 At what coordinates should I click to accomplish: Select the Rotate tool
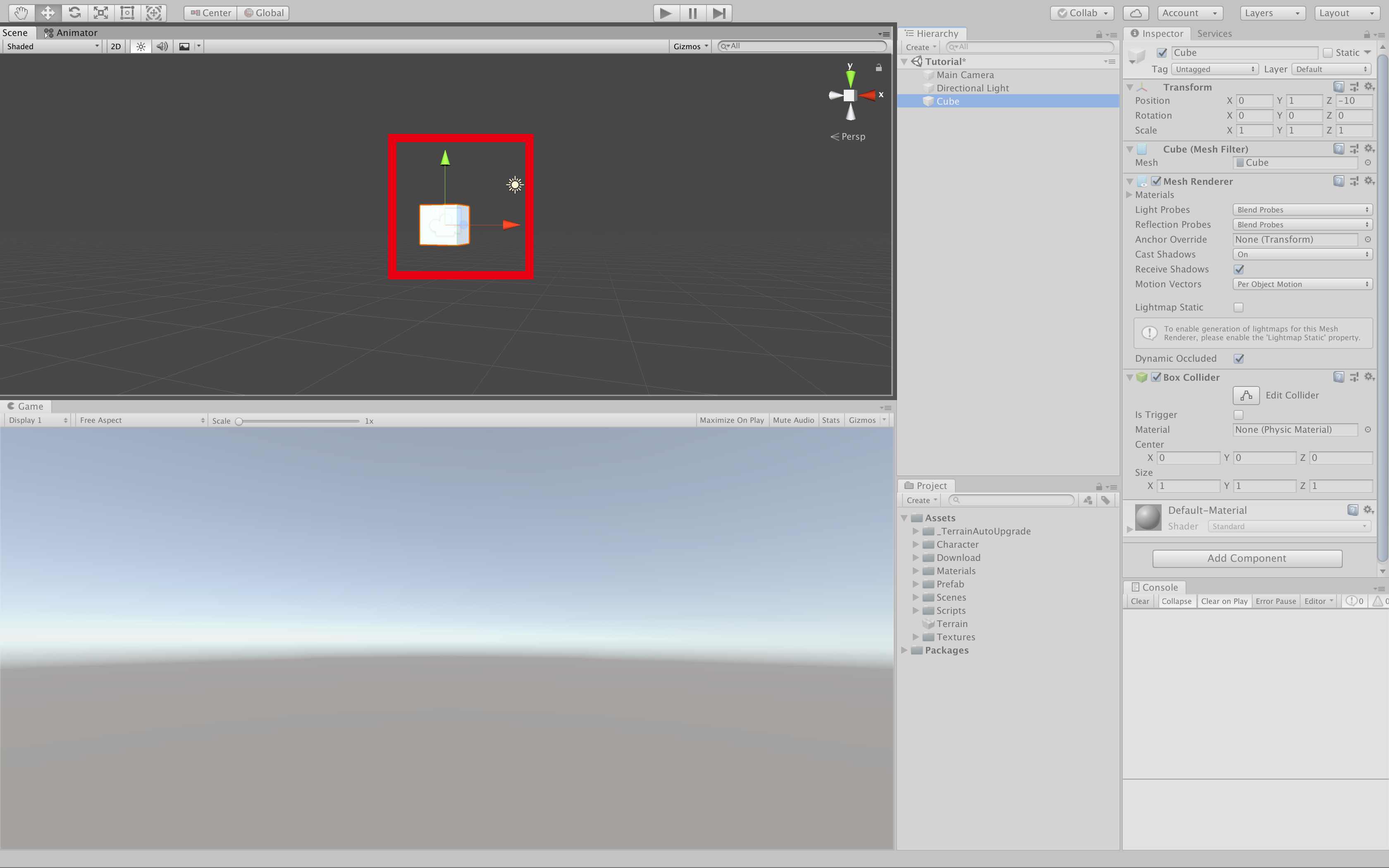(74, 13)
